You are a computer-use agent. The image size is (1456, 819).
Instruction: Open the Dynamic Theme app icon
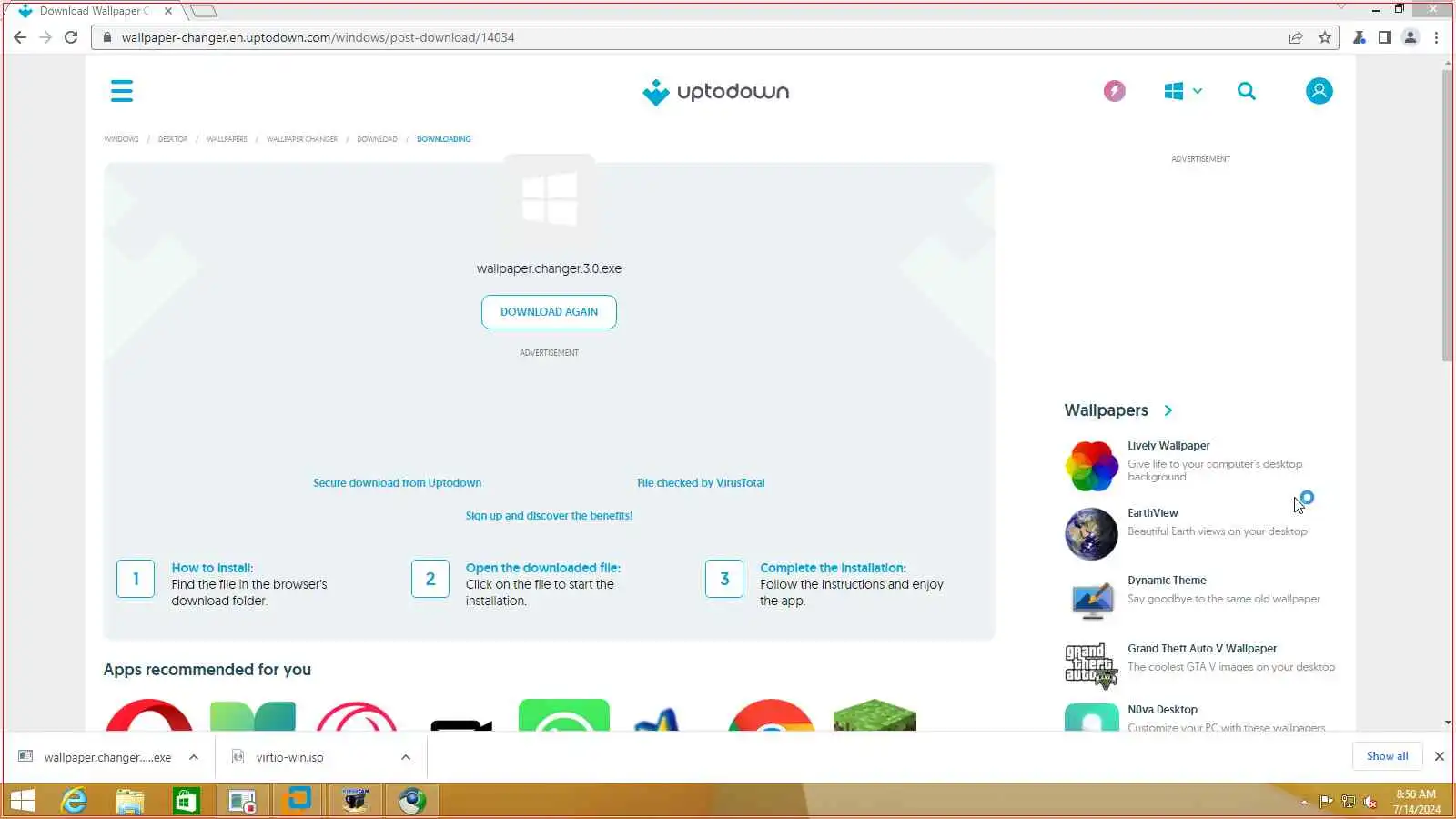point(1091,601)
